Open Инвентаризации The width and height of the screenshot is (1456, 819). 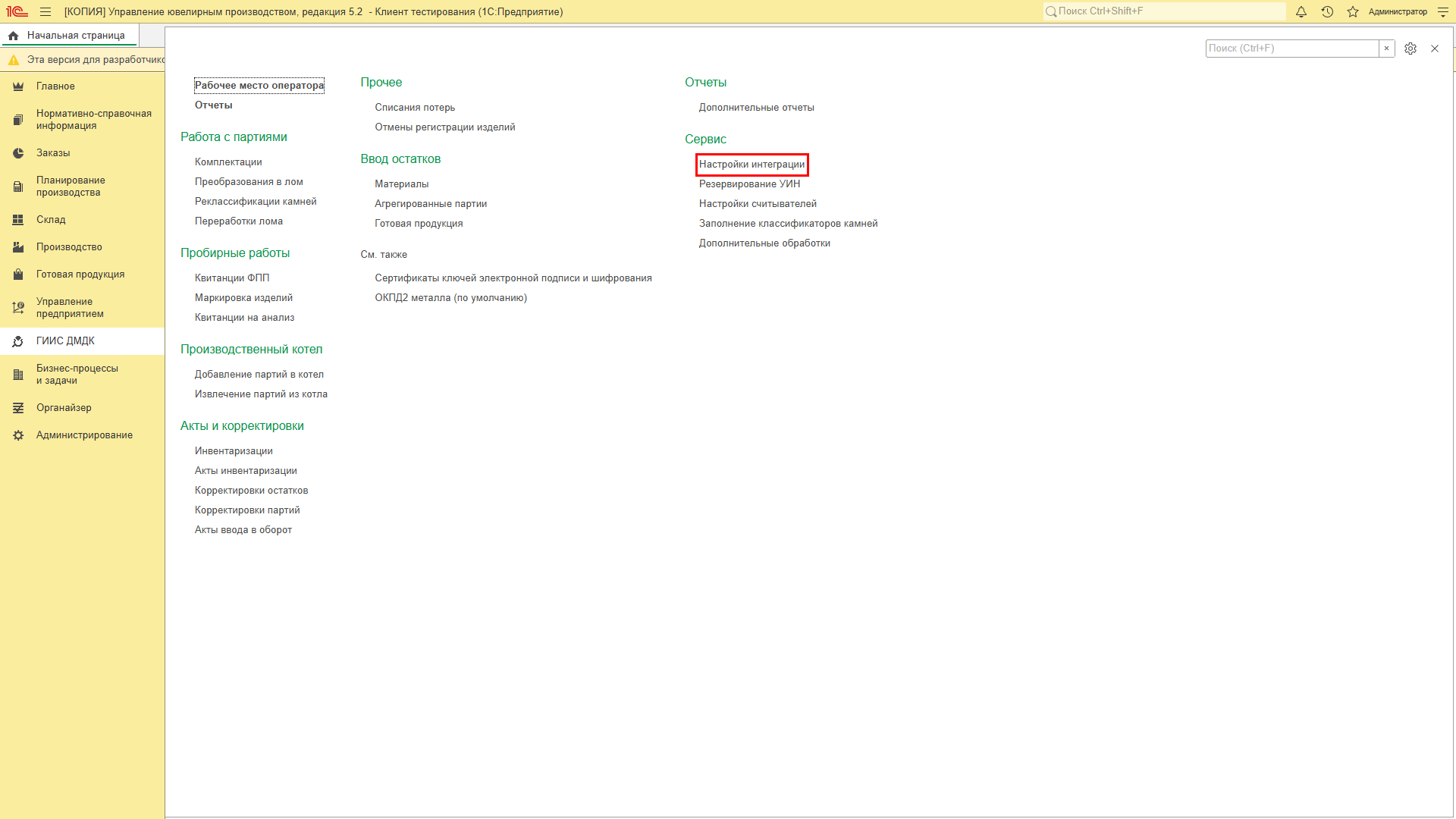pos(234,451)
